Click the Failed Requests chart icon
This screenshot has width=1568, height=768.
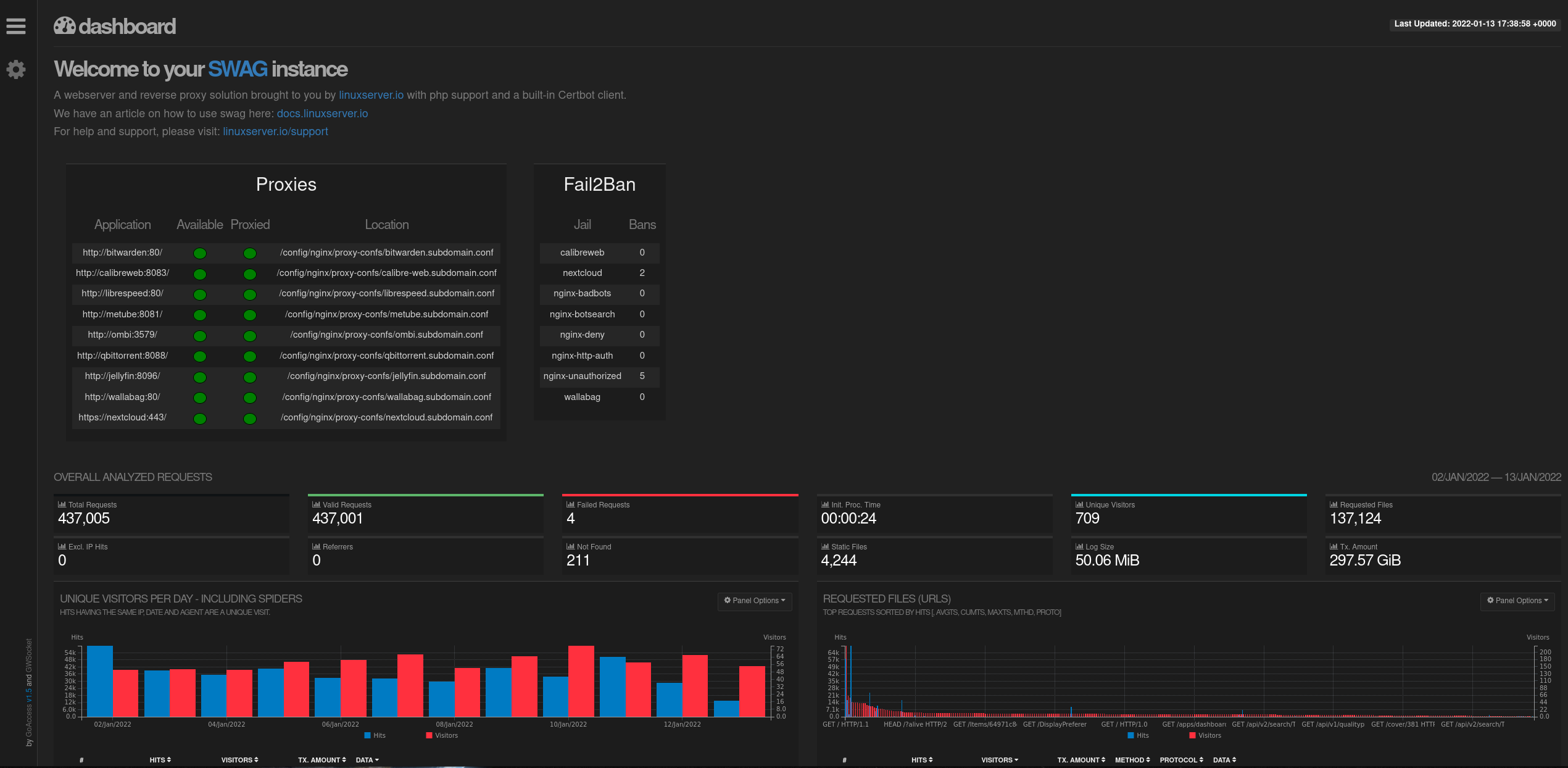[570, 504]
